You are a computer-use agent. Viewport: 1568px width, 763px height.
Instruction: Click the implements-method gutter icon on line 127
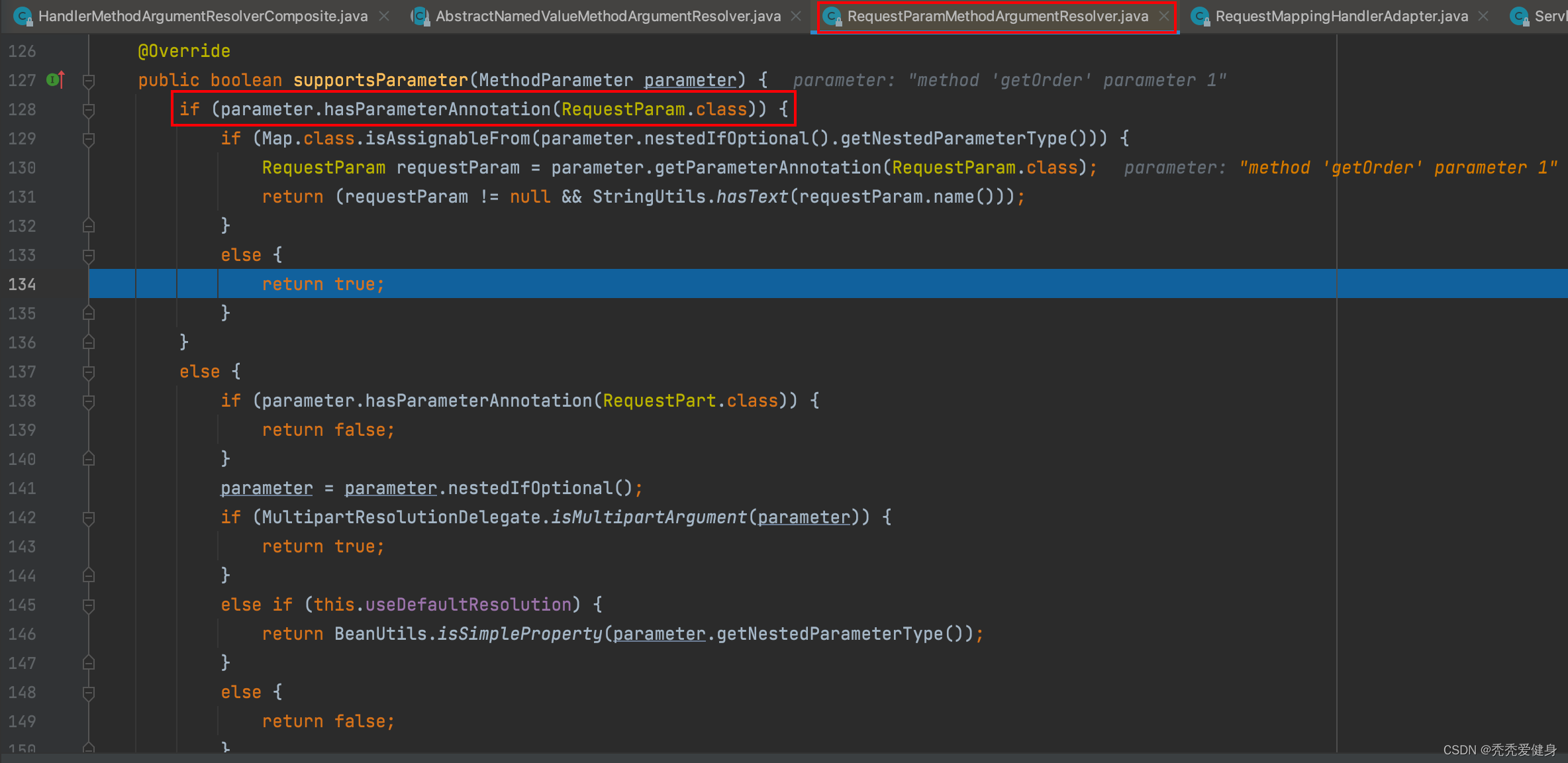[56, 80]
